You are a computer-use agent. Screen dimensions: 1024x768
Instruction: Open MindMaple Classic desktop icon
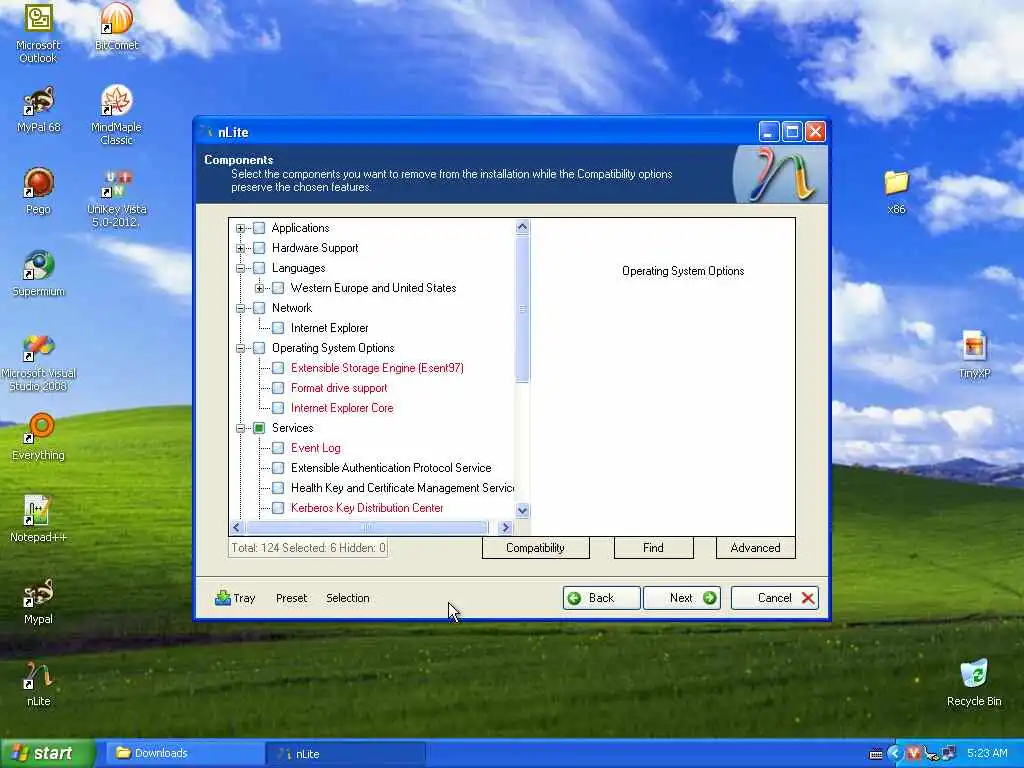click(116, 115)
